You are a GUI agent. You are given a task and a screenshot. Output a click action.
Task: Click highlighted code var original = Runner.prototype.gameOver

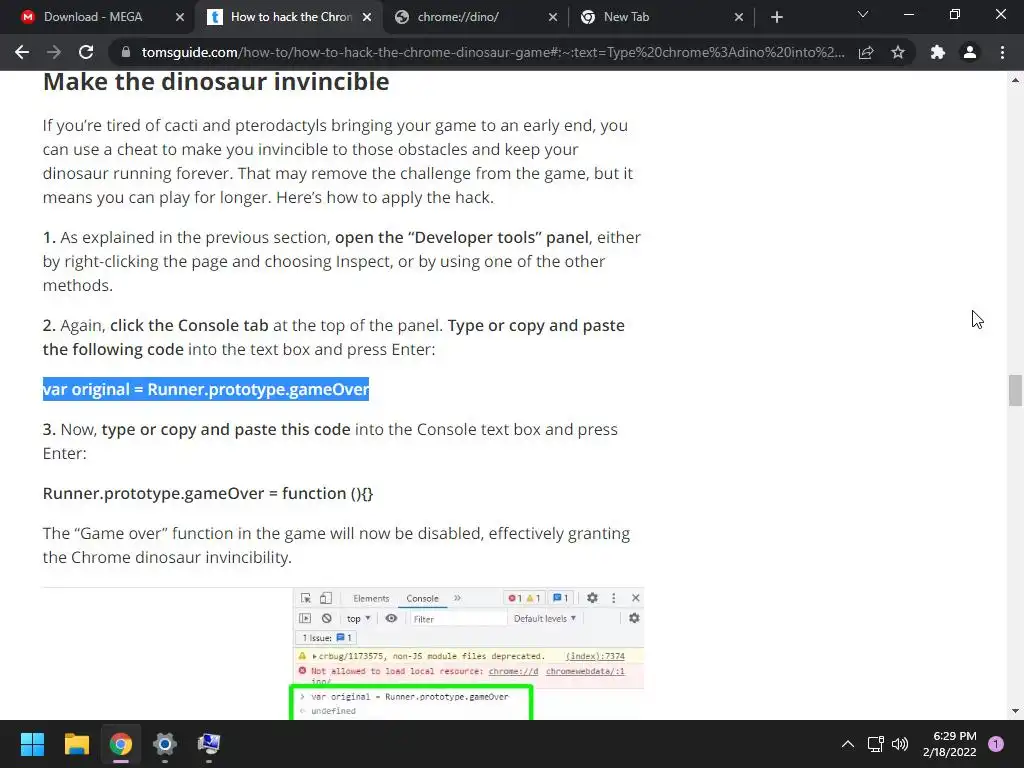[x=206, y=389]
